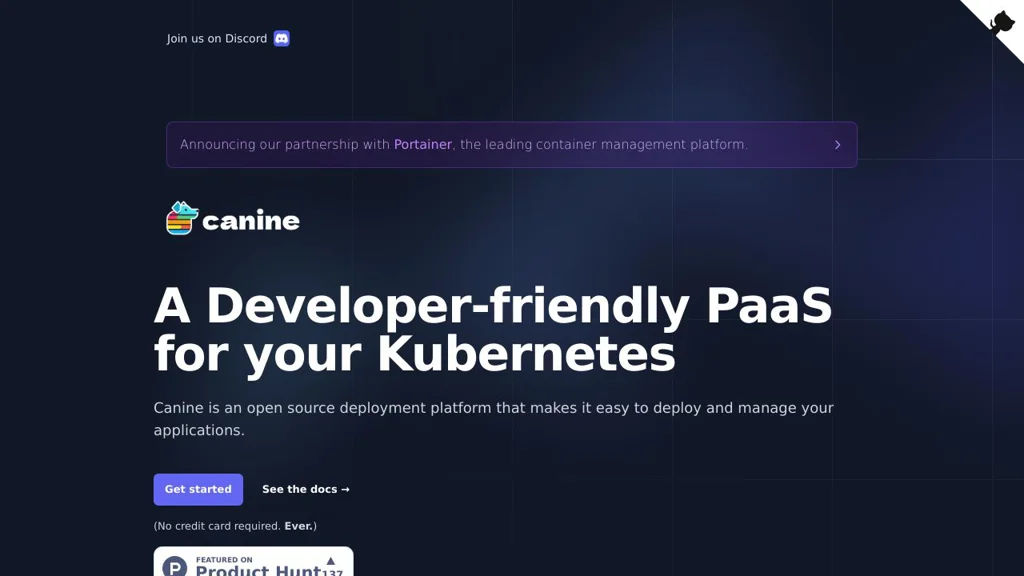Click the Product Hunt P logo icon
This screenshot has width=1024, height=576.
(175, 566)
